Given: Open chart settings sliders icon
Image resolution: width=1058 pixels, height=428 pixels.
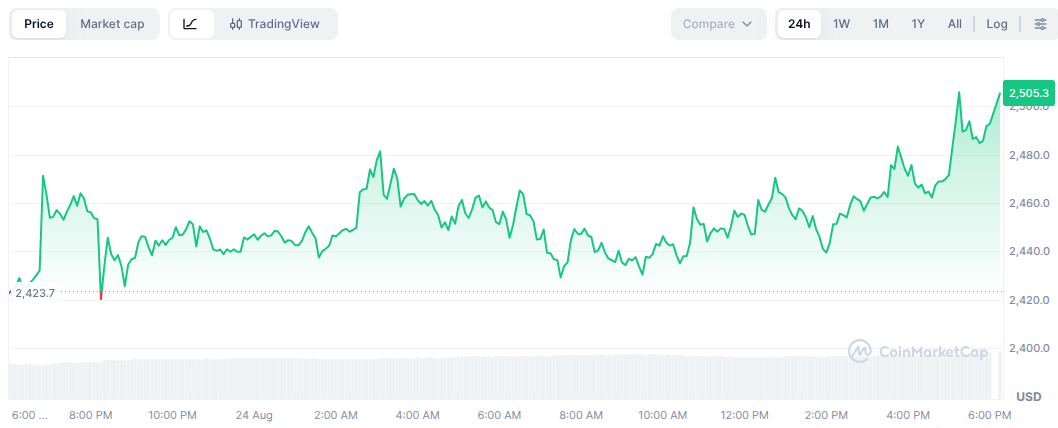Looking at the screenshot, I should (x=1040, y=24).
